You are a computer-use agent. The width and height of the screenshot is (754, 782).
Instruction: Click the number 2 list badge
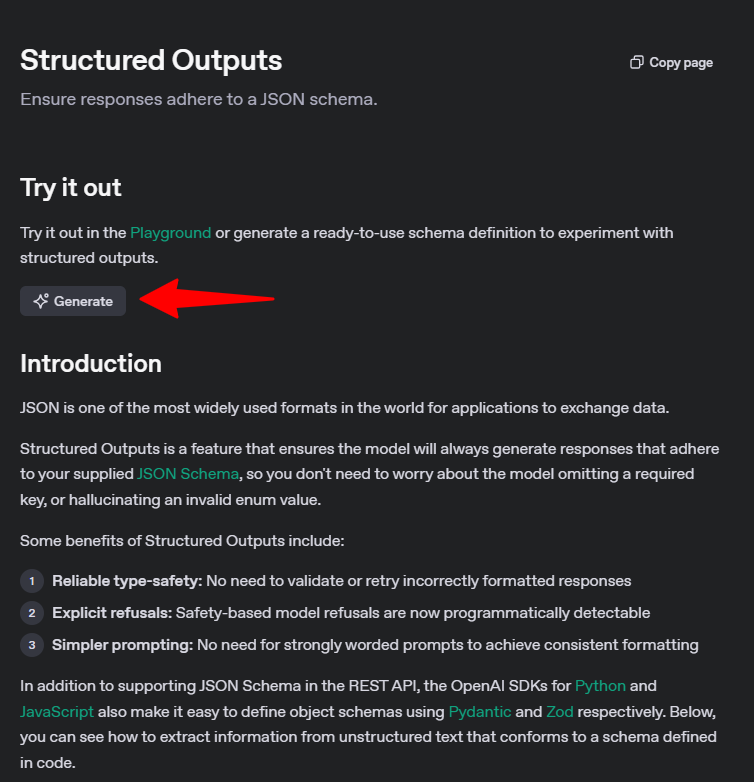point(32,613)
